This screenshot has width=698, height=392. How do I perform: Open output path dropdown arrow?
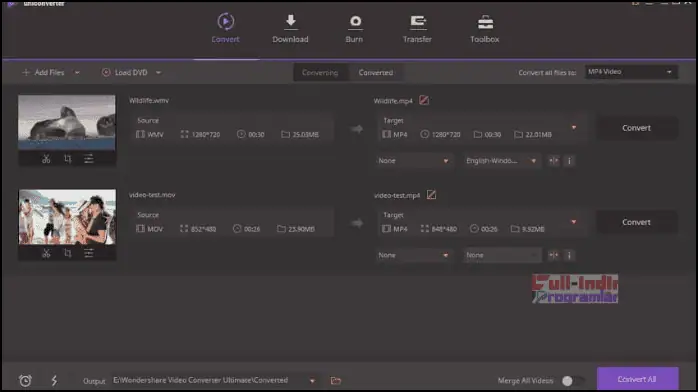pos(312,381)
